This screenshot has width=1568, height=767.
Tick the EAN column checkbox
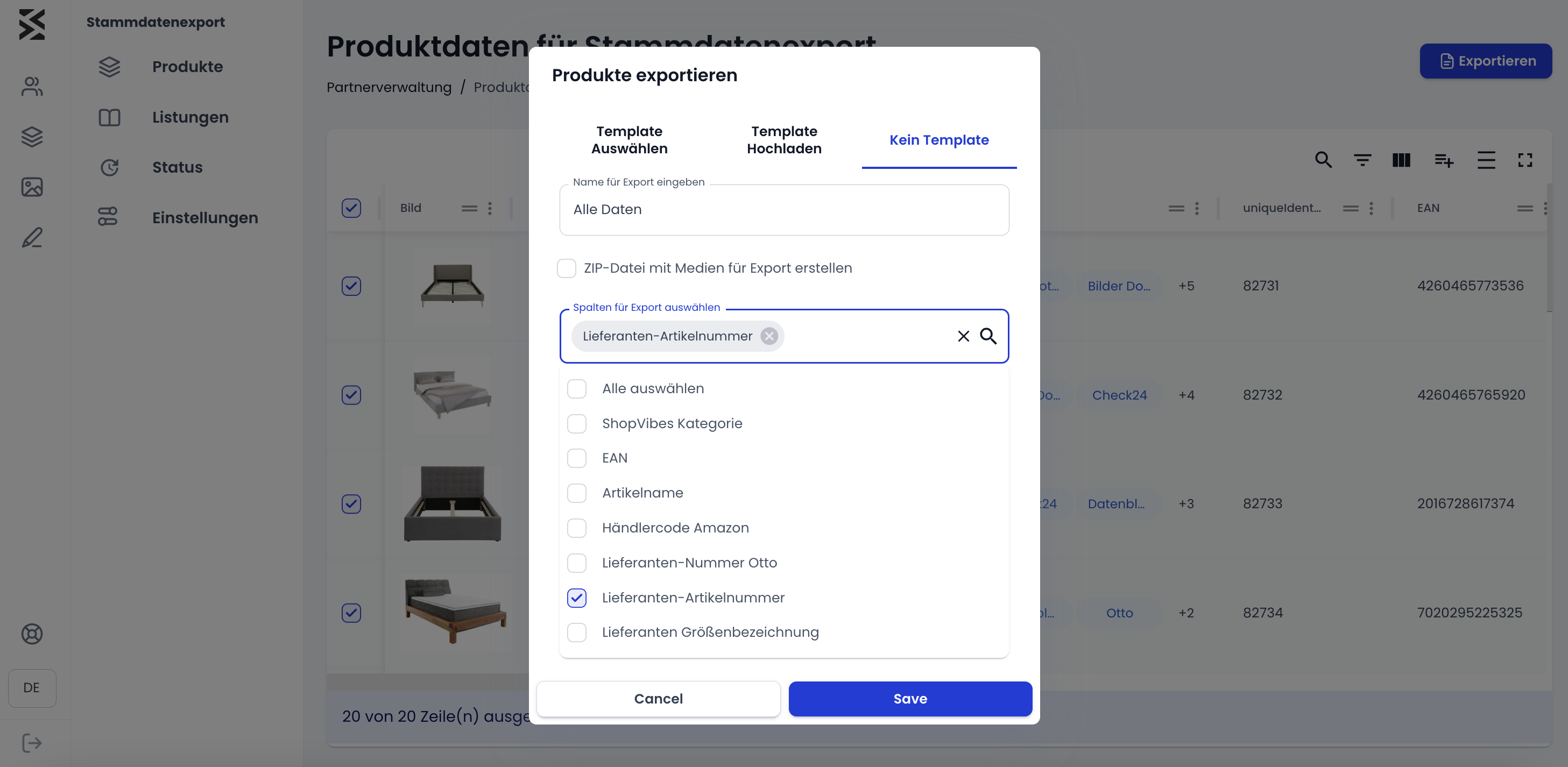pyautogui.click(x=576, y=458)
